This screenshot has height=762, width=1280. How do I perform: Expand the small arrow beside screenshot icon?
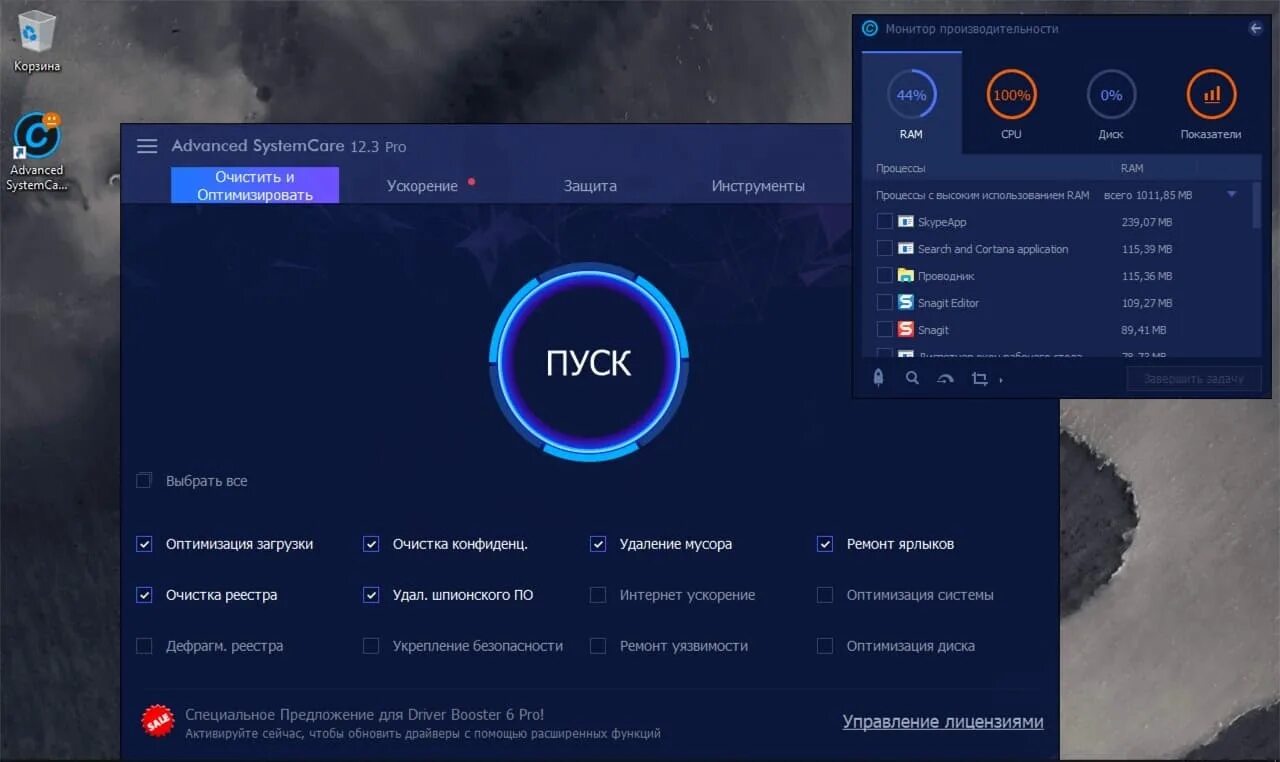[1001, 380]
